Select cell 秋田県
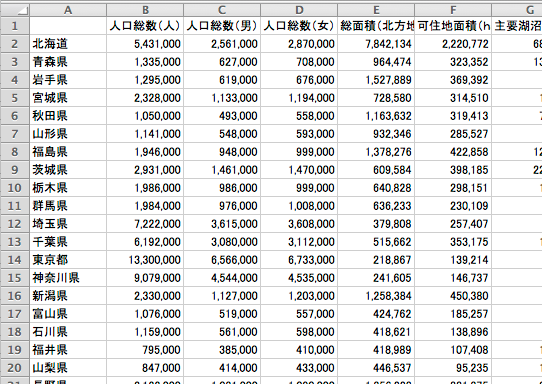This screenshot has width=542, height=384. [68, 116]
